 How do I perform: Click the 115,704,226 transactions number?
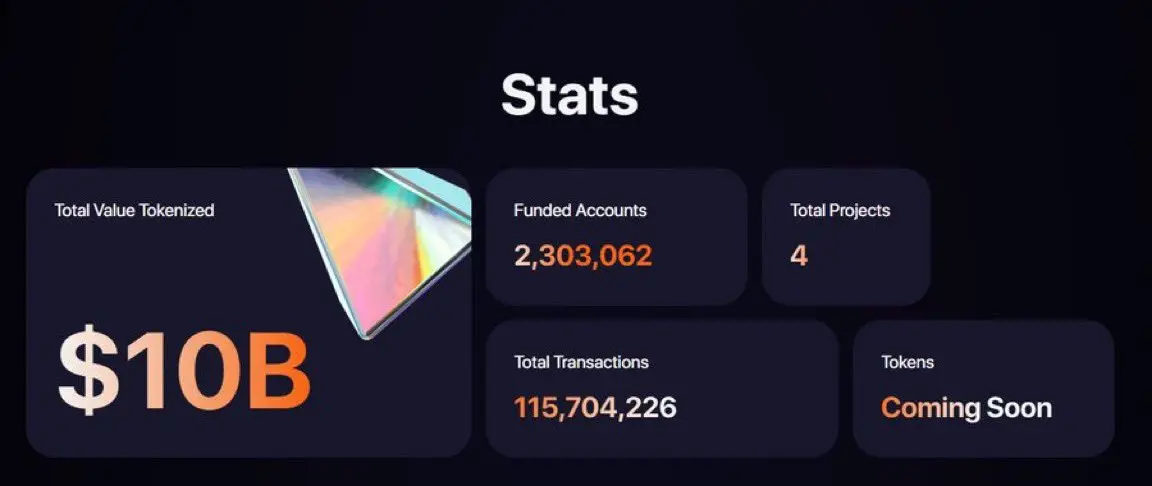point(595,407)
